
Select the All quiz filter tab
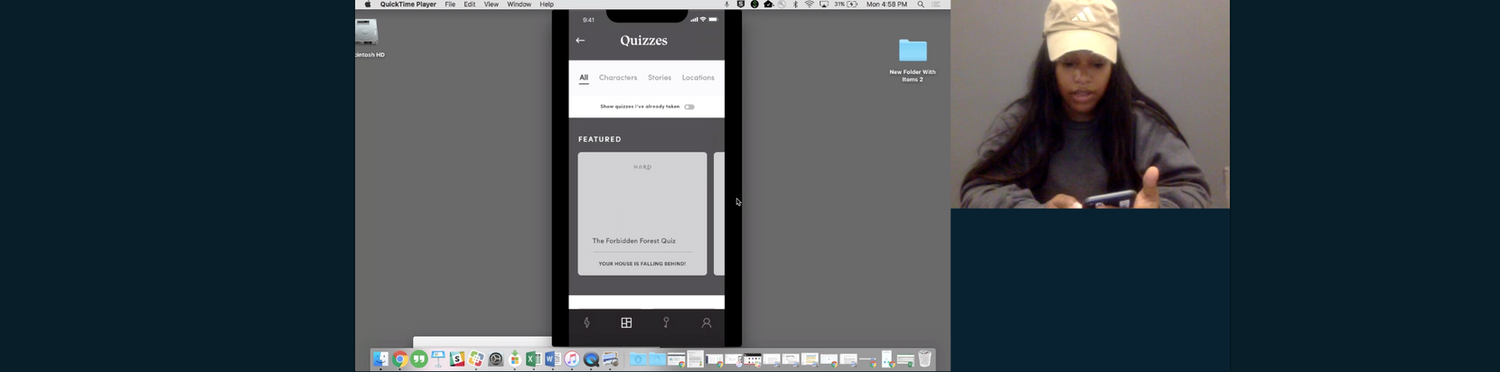(x=584, y=78)
